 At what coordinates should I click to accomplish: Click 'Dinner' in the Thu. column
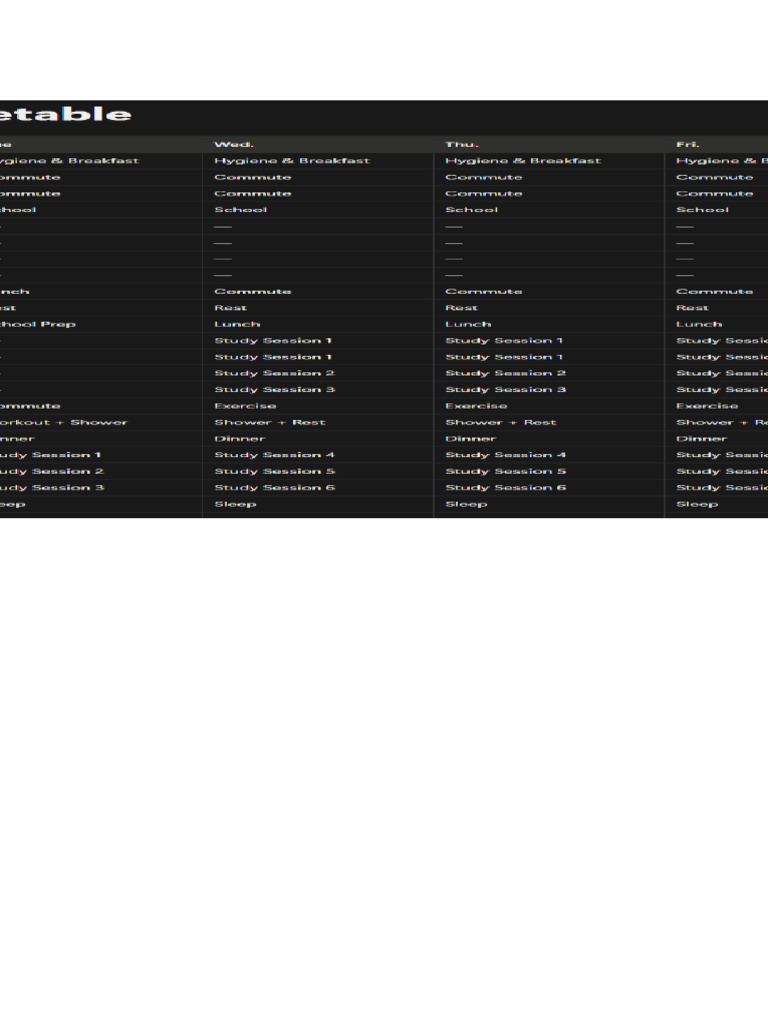(471, 438)
